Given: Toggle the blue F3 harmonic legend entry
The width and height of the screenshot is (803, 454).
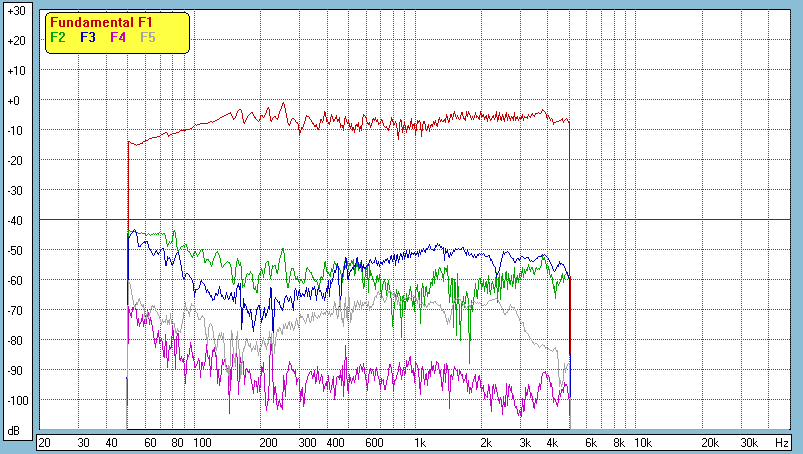Looking at the screenshot, I should 88,37.
